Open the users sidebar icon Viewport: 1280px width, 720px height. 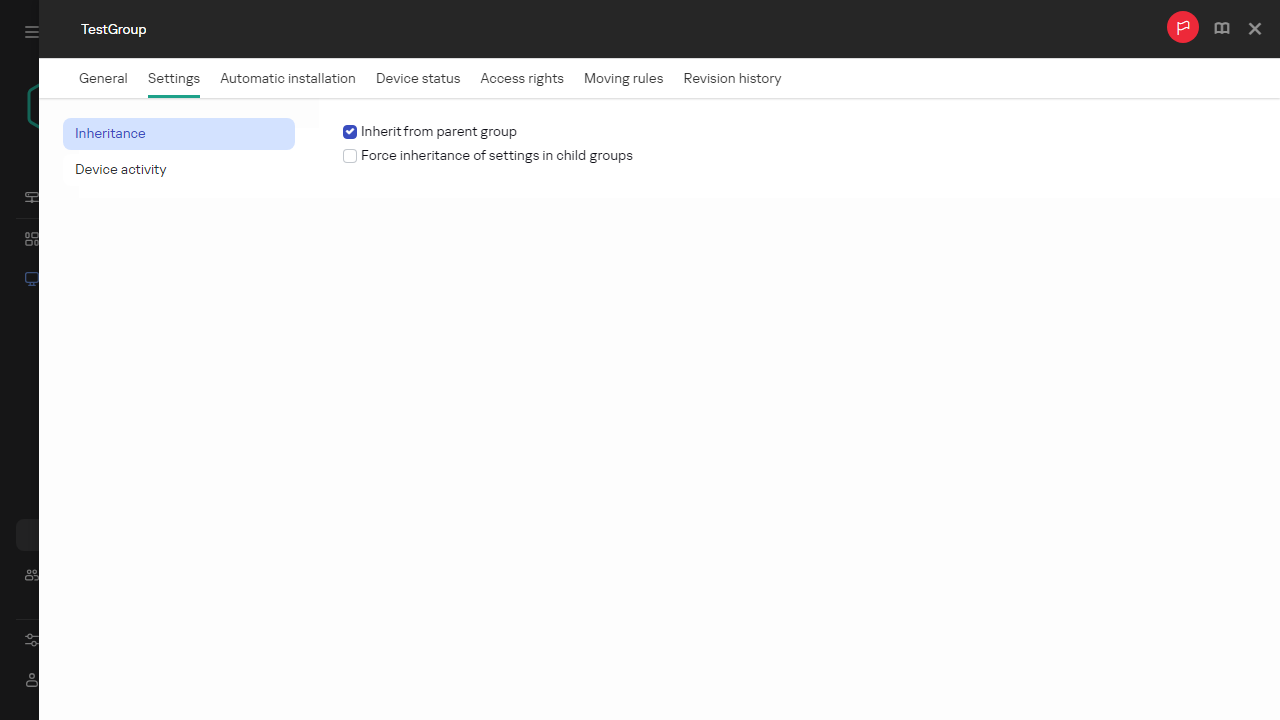32,575
